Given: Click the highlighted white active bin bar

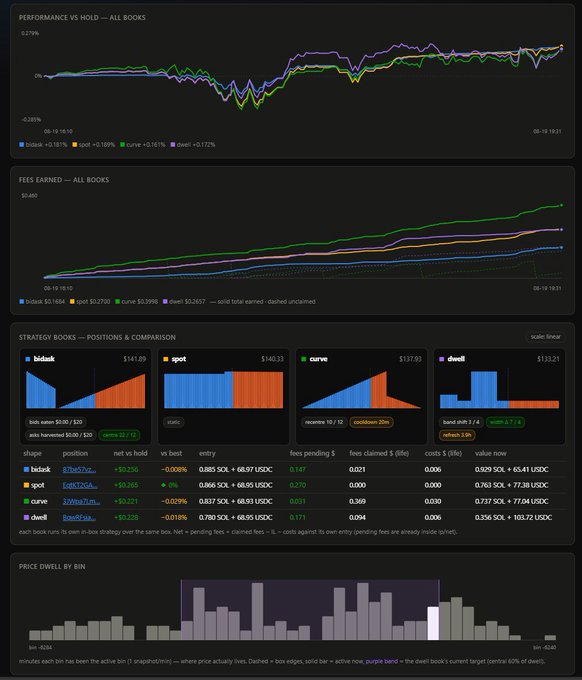Looking at the screenshot, I should tap(433, 623).
